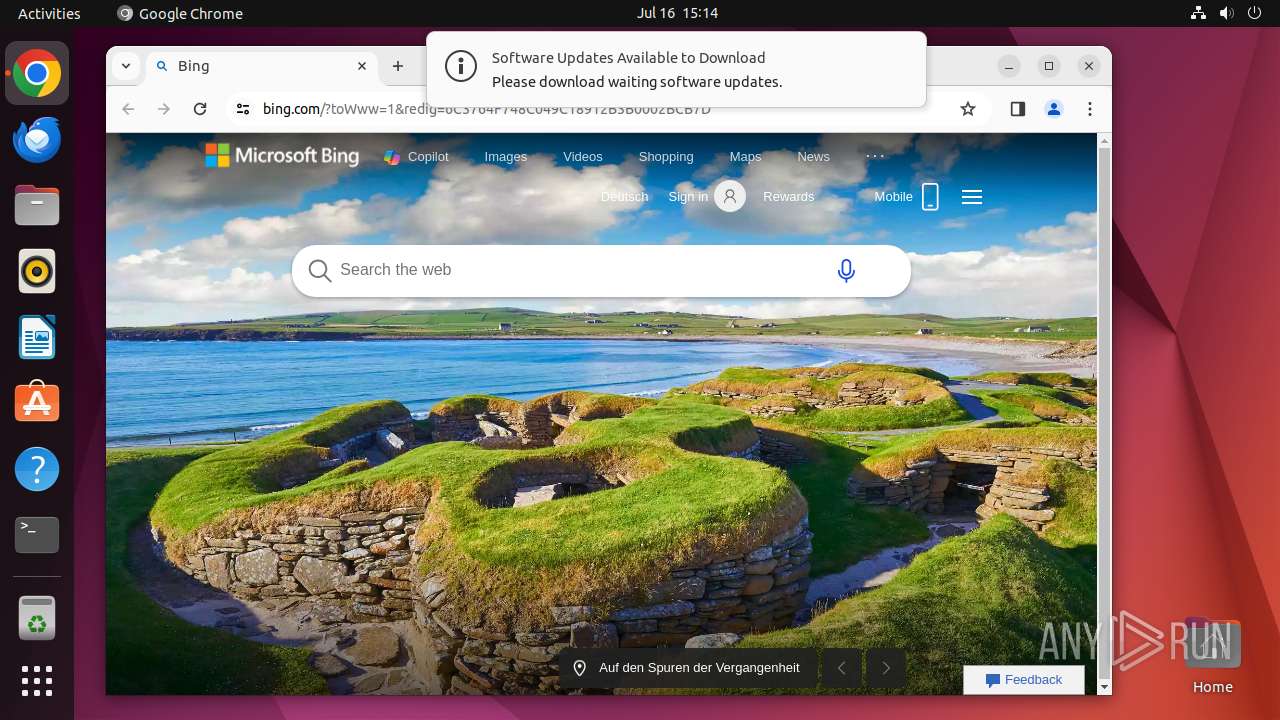Open the power menu in top bar

coord(1255,13)
